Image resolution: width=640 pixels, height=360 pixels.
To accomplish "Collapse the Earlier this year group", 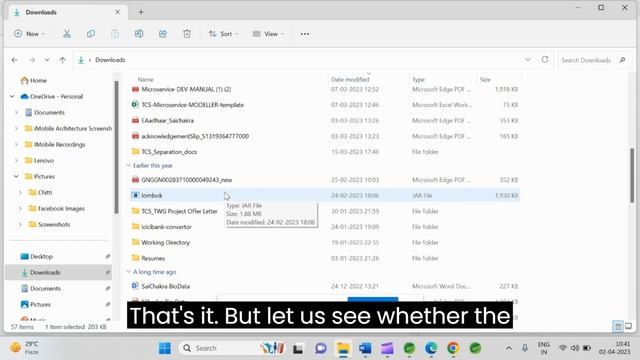I will click(x=129, y=166).
